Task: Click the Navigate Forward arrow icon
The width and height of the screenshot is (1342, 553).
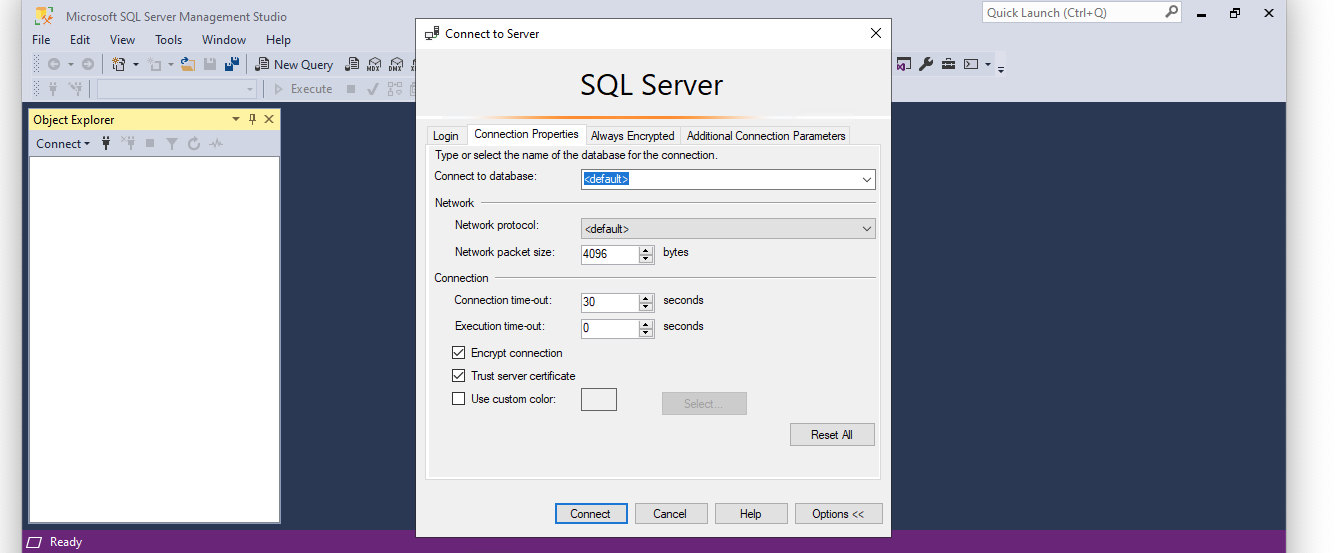Action: coord(88,64)
